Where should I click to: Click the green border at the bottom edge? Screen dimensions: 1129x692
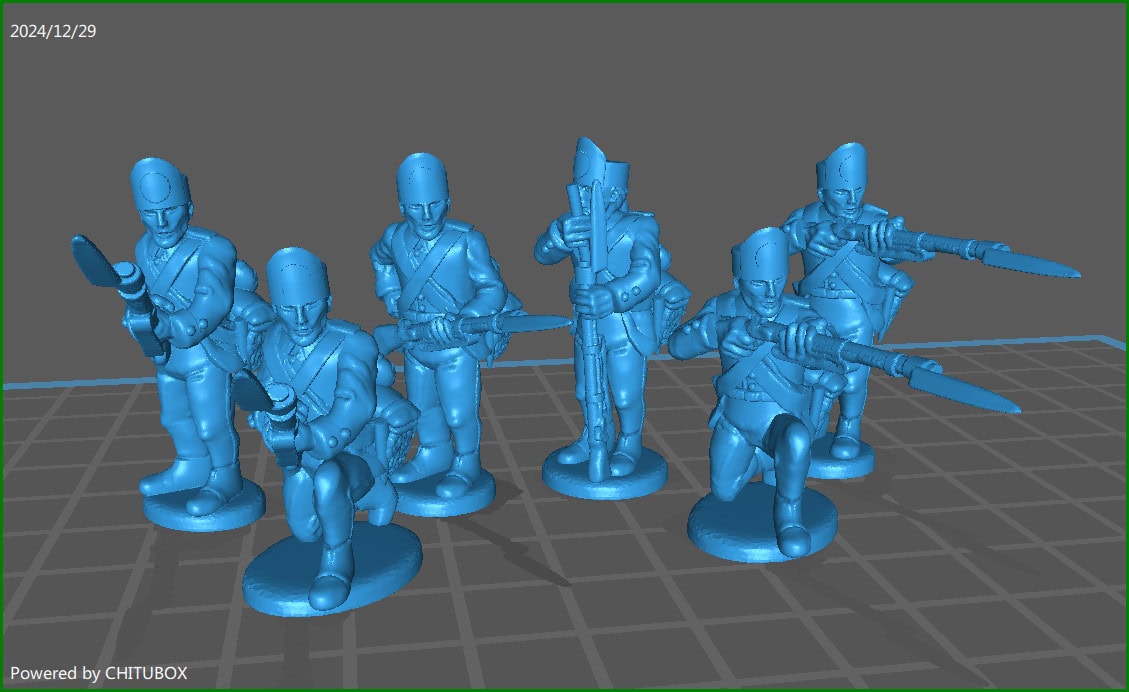coord(560,689)
